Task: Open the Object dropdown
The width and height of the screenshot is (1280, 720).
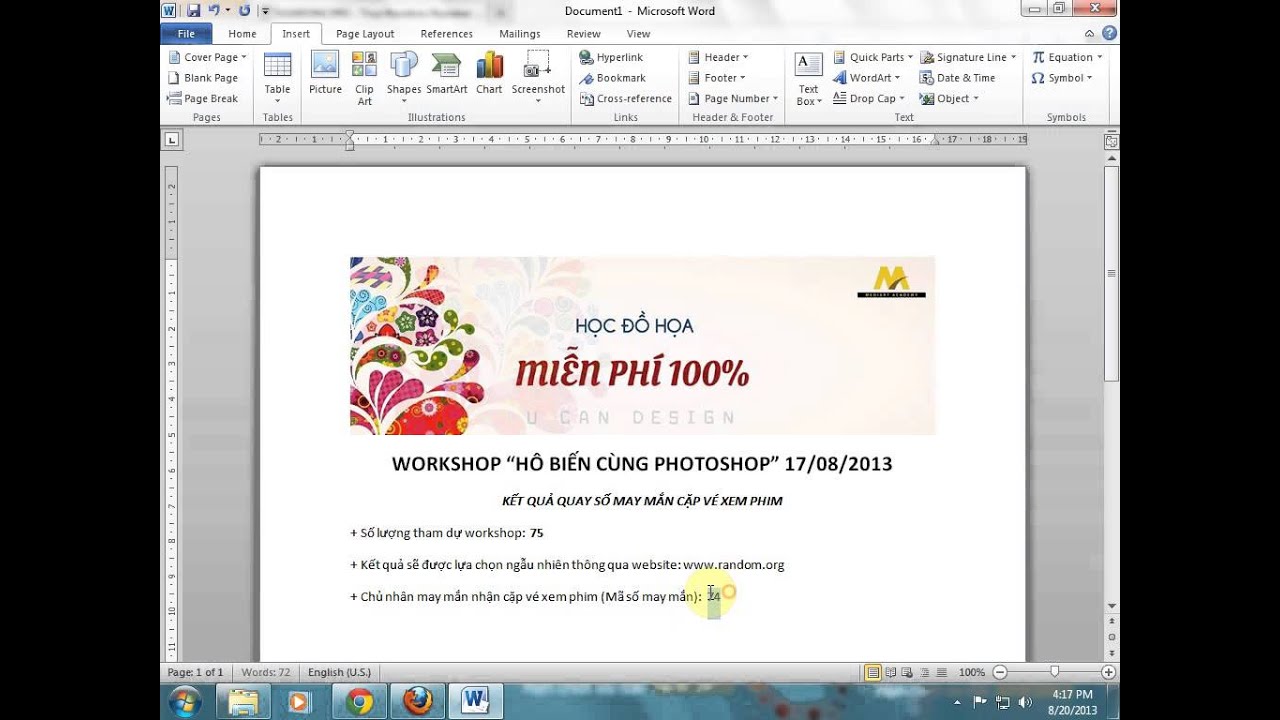Action: pyautogui.click(x=949, y=99)
